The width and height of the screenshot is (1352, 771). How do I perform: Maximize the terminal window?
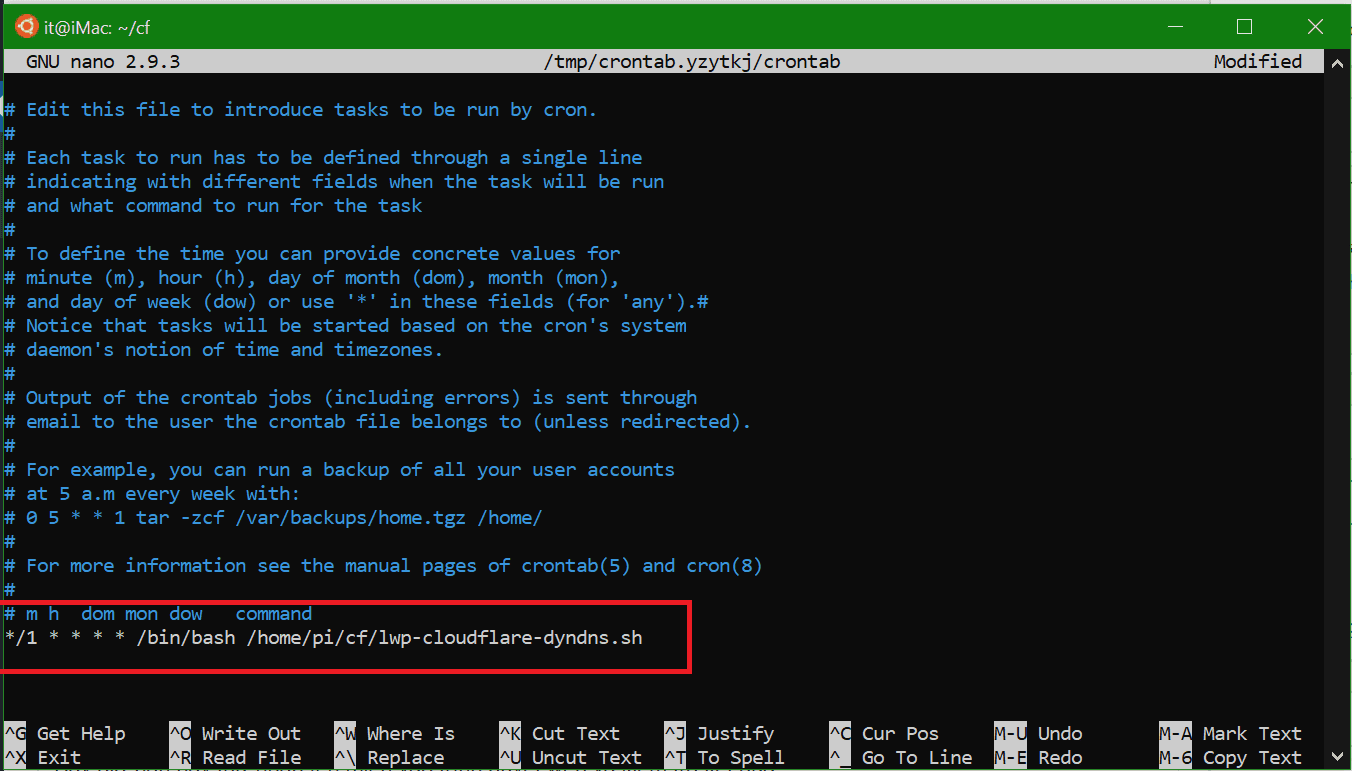(x=1244, y=27)
